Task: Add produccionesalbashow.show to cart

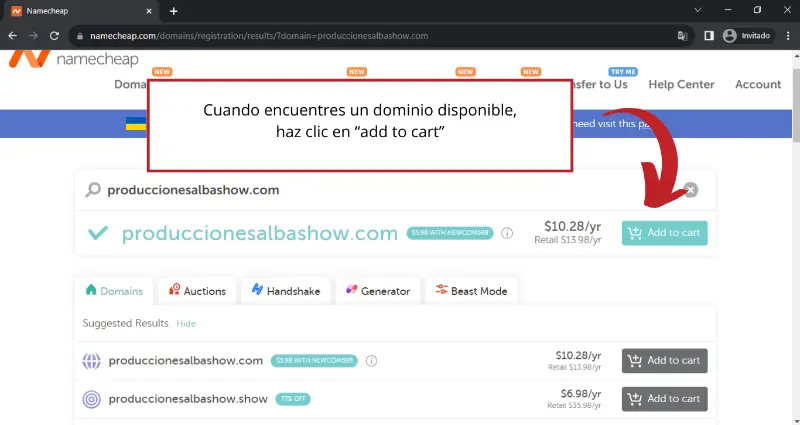Action: pos(664,398)
